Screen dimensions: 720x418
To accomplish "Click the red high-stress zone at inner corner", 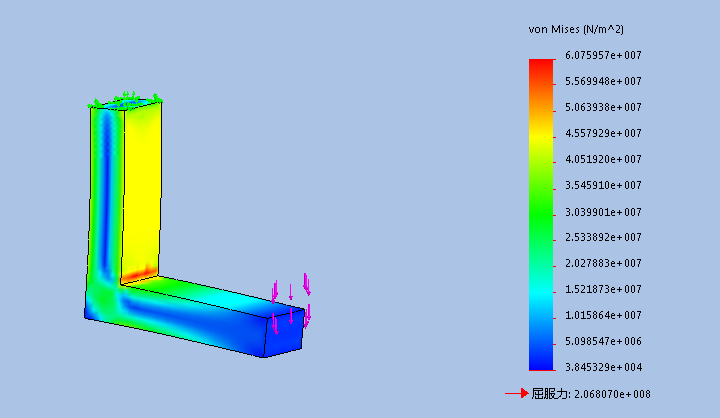I will [139, 274].
